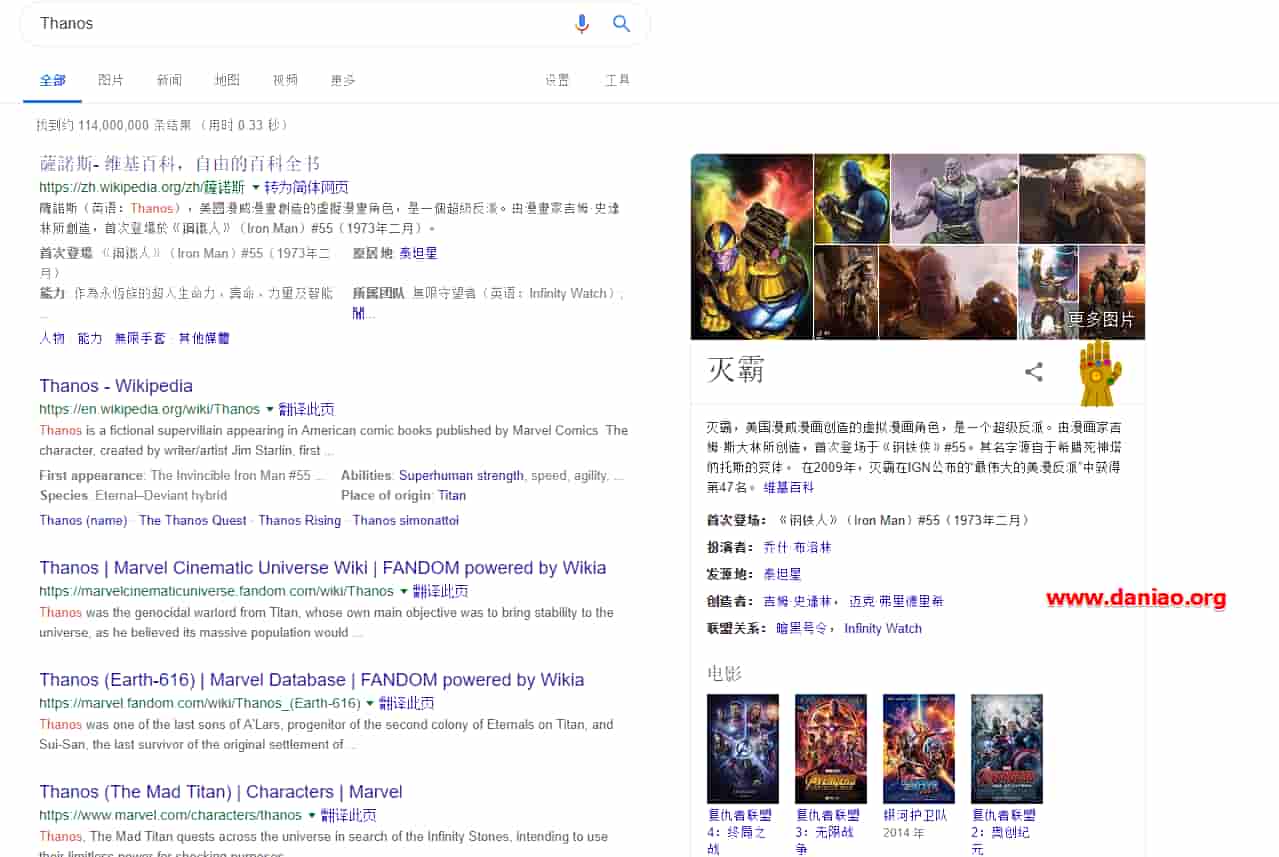Click the microphone voice search icon
Viewport: 1279px width, 857px height.
[582, 24]
